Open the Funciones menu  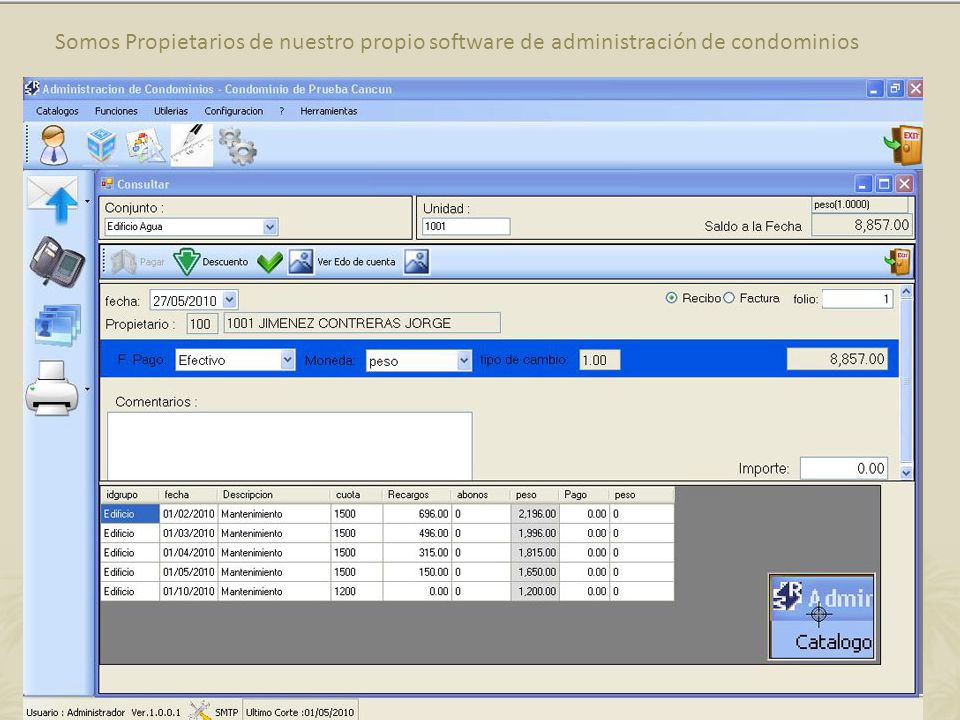click(116, 111)
